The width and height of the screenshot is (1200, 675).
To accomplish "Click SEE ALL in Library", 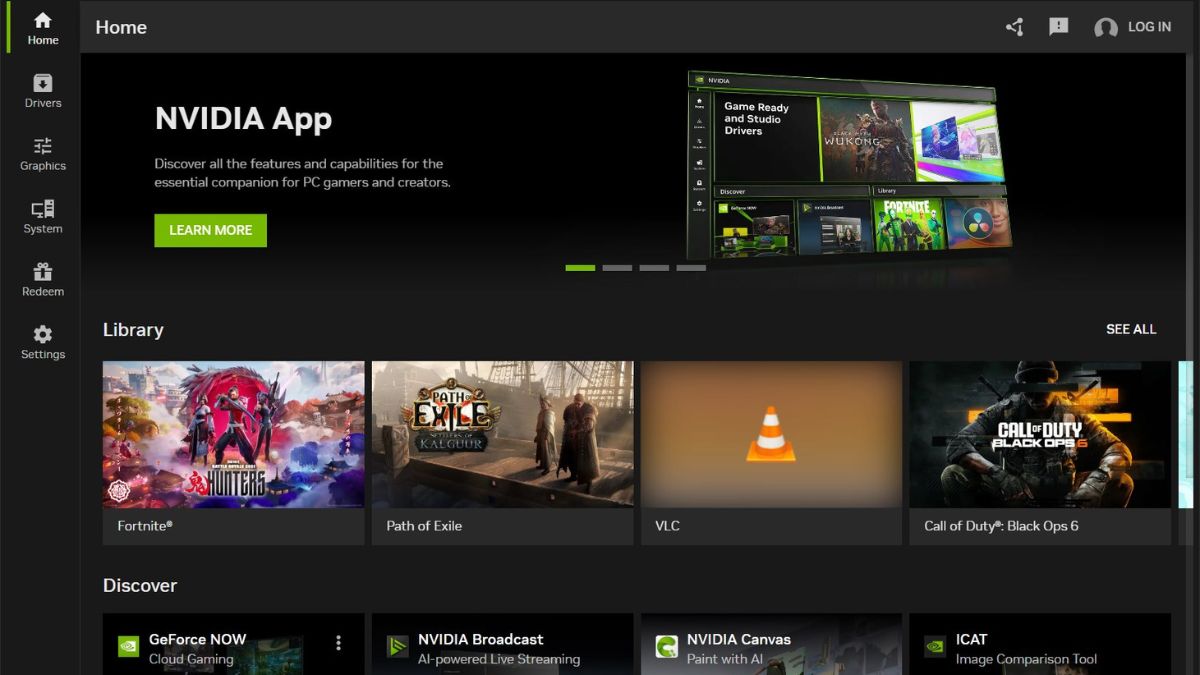I will 1131,329.
